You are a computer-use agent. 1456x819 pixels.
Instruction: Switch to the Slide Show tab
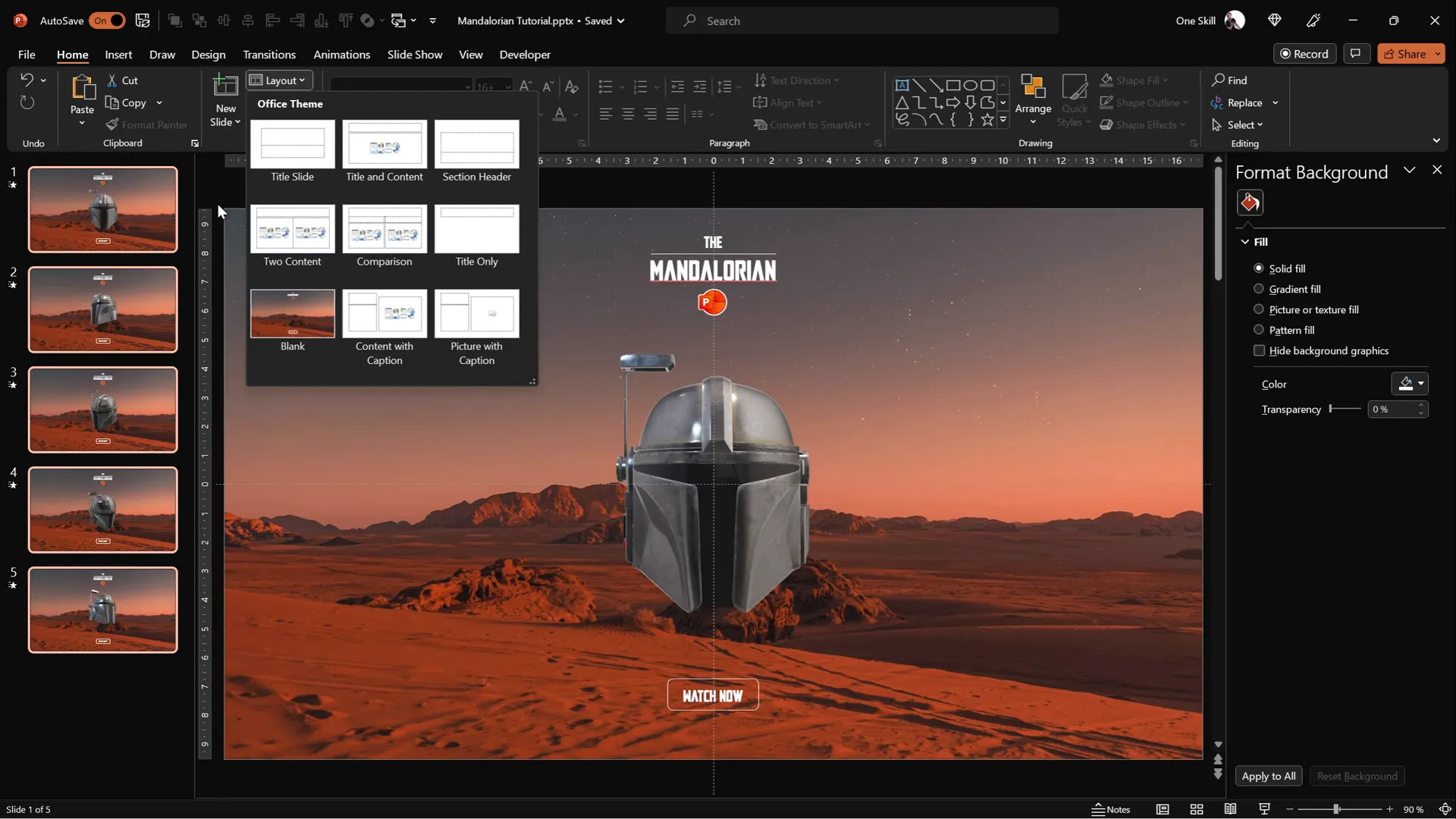[x=415, y=55]
